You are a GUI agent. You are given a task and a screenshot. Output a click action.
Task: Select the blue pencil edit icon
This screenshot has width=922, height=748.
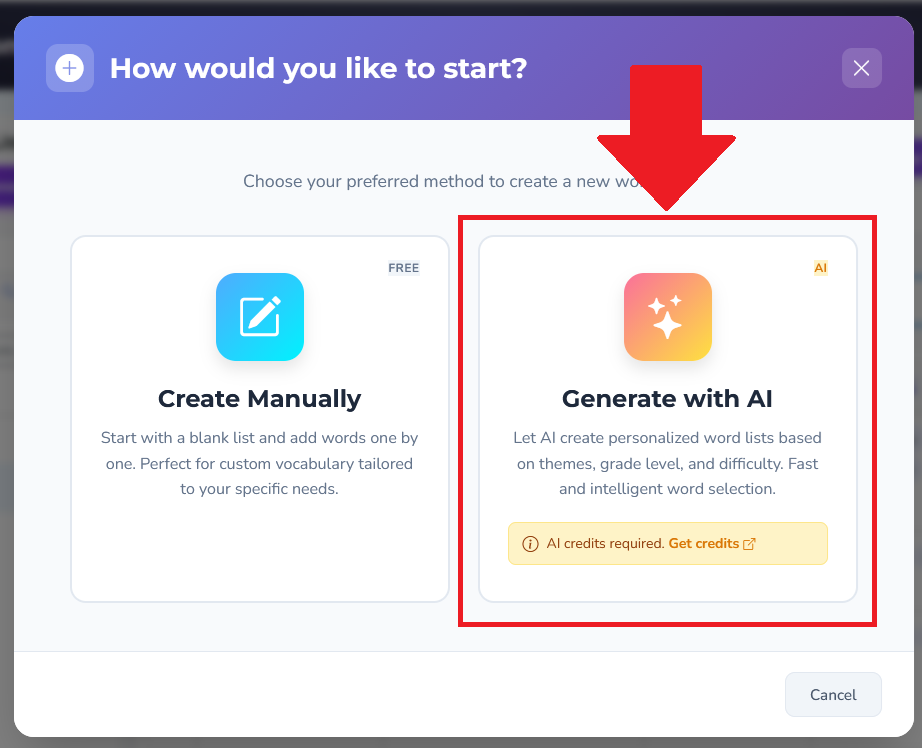[260, 317]
